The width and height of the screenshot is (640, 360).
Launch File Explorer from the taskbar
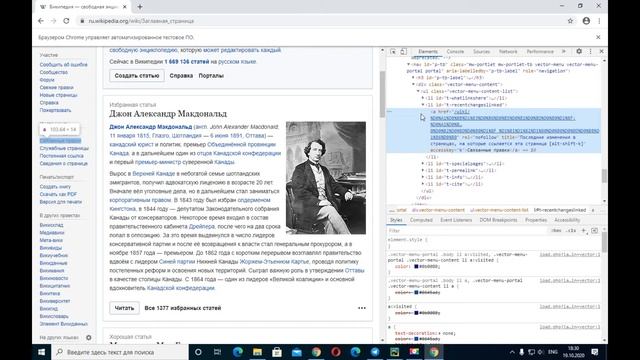[x=257, y=352]
